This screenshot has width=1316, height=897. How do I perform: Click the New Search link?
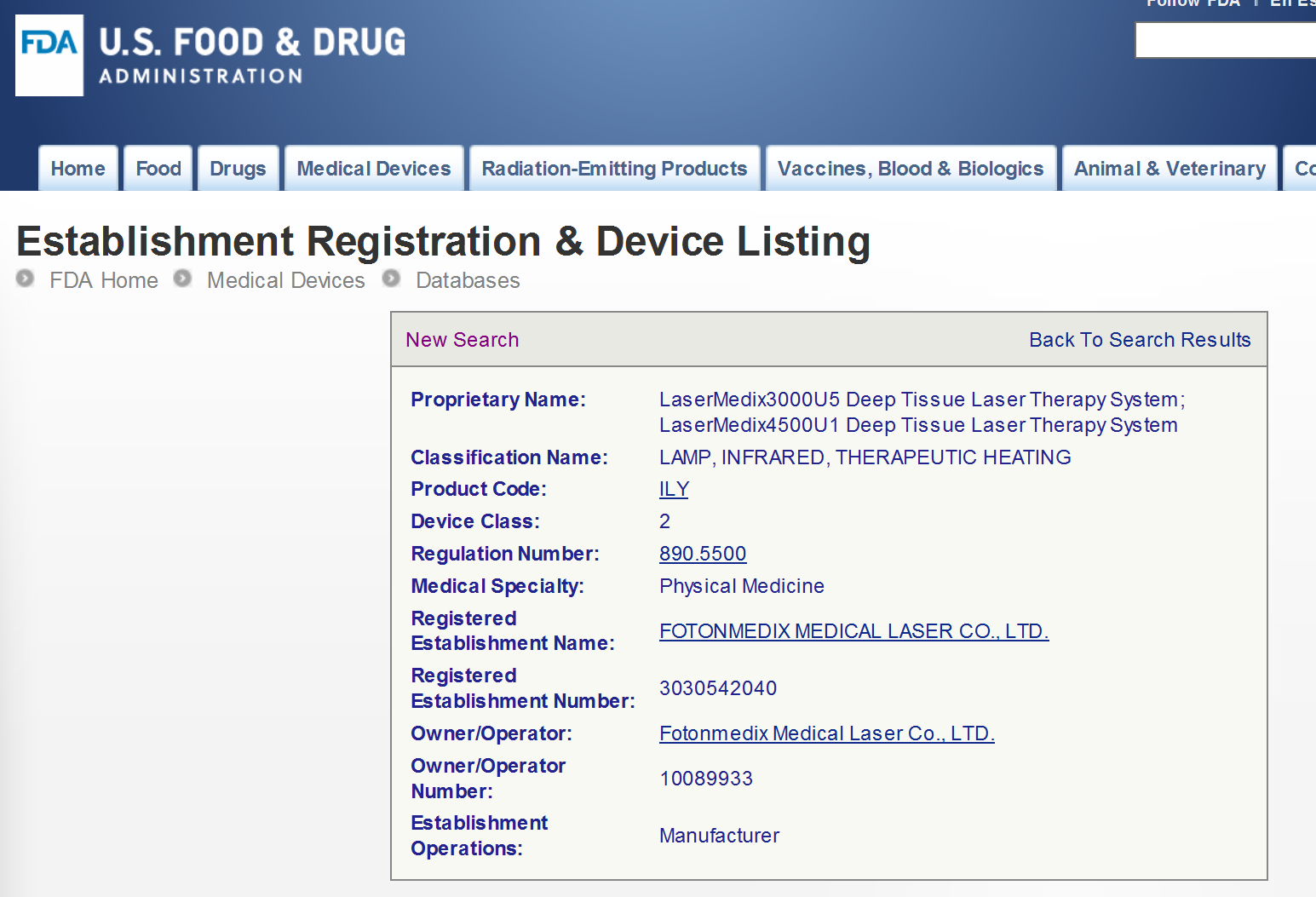pyautogui.click(x=463, y=340)
